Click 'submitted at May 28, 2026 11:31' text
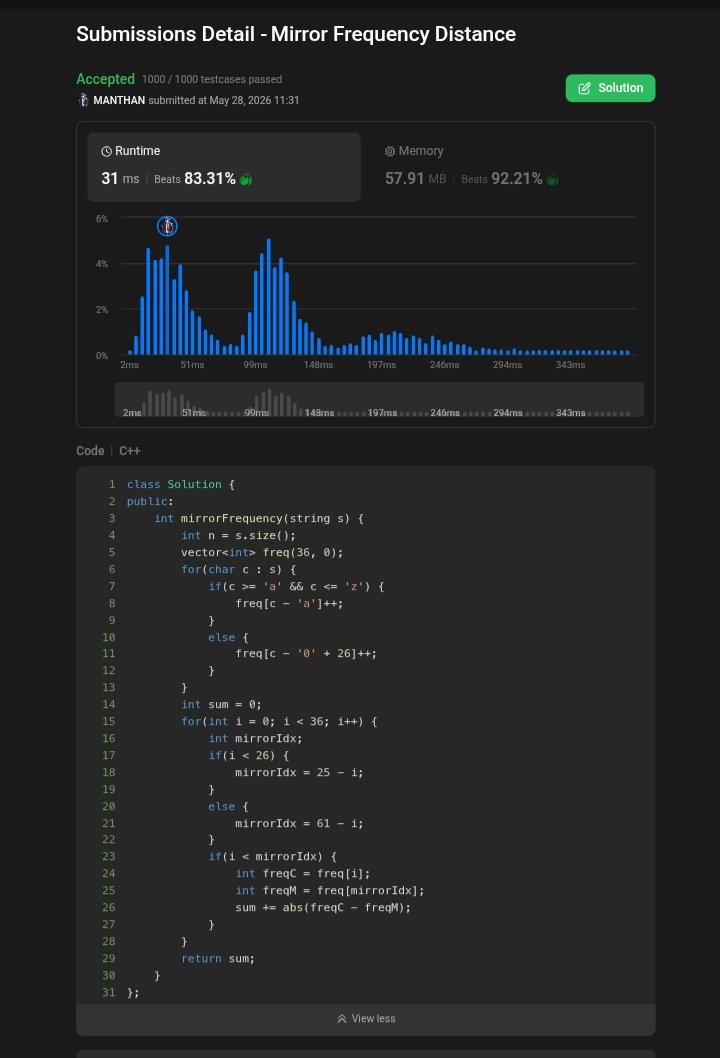720x1058 pixels. point(223,100)
